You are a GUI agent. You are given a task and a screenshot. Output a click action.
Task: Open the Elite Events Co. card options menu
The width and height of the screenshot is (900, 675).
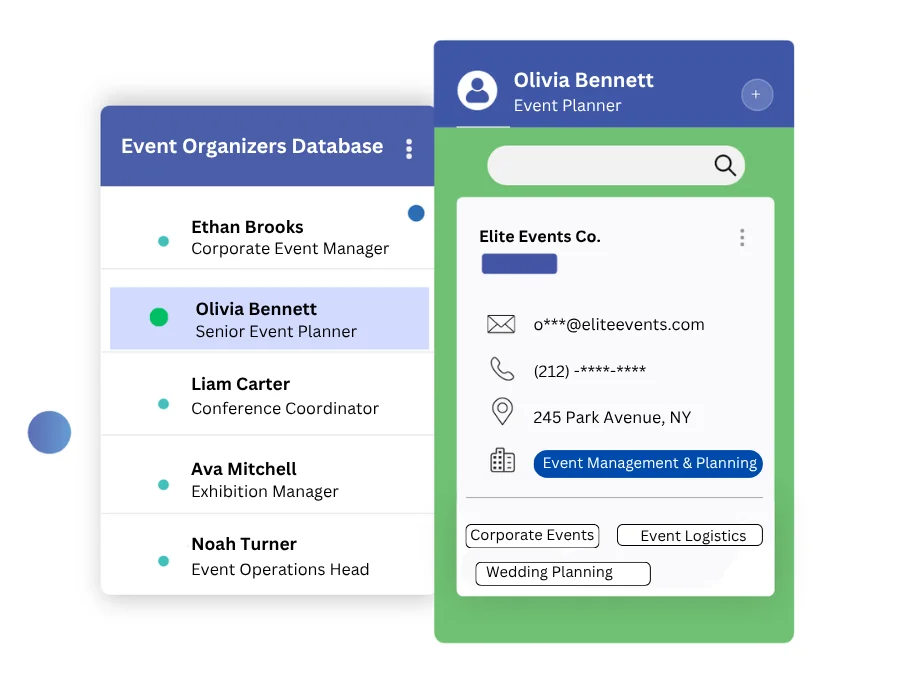[x=742, y=237]
